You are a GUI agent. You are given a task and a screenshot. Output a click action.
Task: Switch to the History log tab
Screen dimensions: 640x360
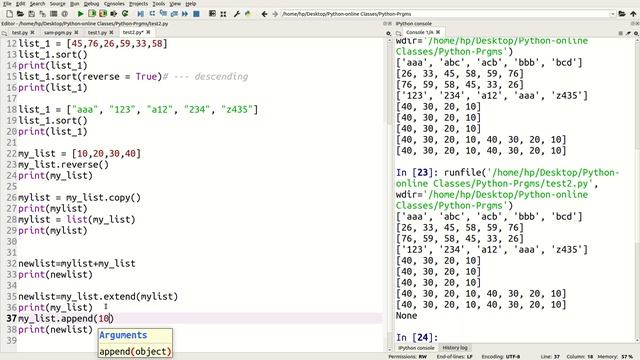tap(455, 348)
